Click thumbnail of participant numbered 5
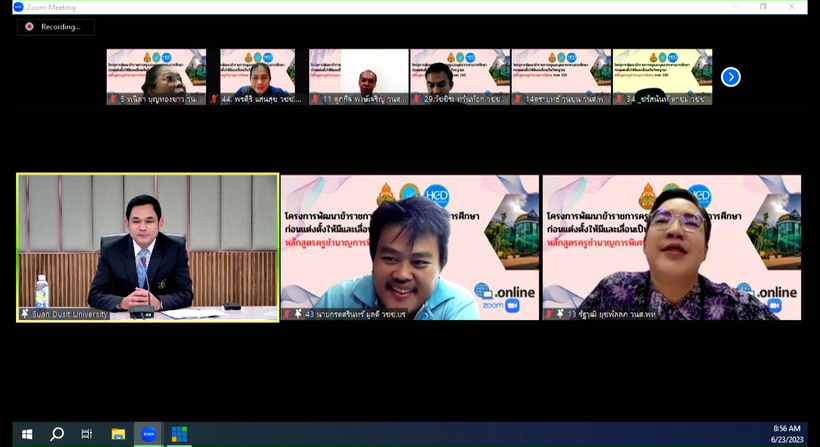 (x=156, y=77)
